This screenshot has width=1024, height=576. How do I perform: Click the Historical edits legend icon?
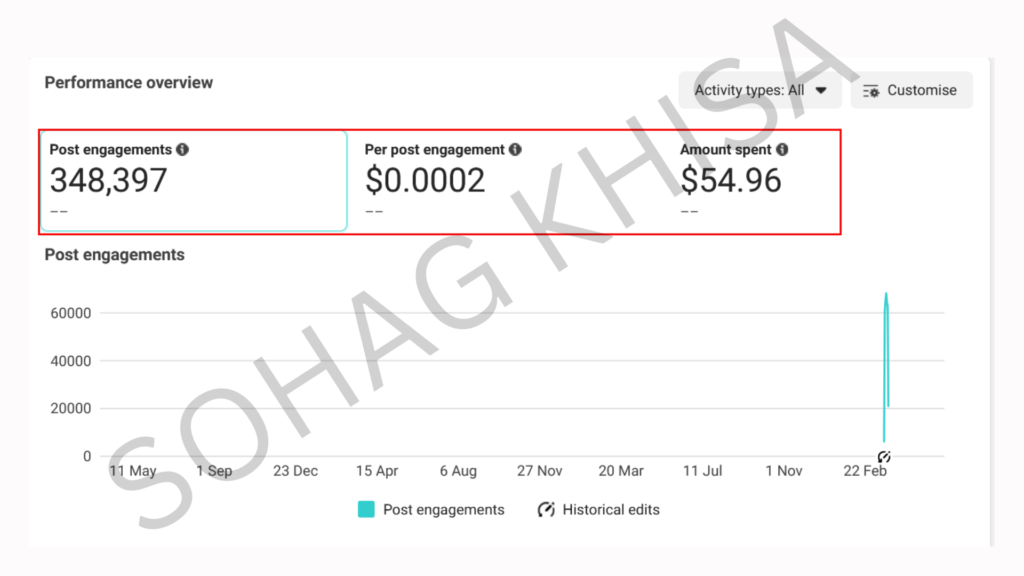coord(546,509)
